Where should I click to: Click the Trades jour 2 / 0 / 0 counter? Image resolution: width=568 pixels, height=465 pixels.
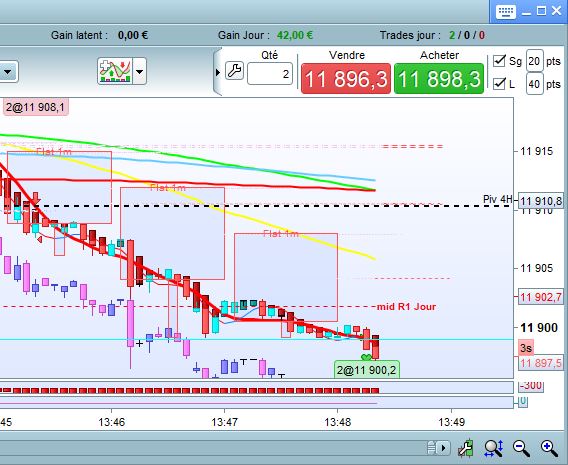pyautogui.click(x=467, y=35)
